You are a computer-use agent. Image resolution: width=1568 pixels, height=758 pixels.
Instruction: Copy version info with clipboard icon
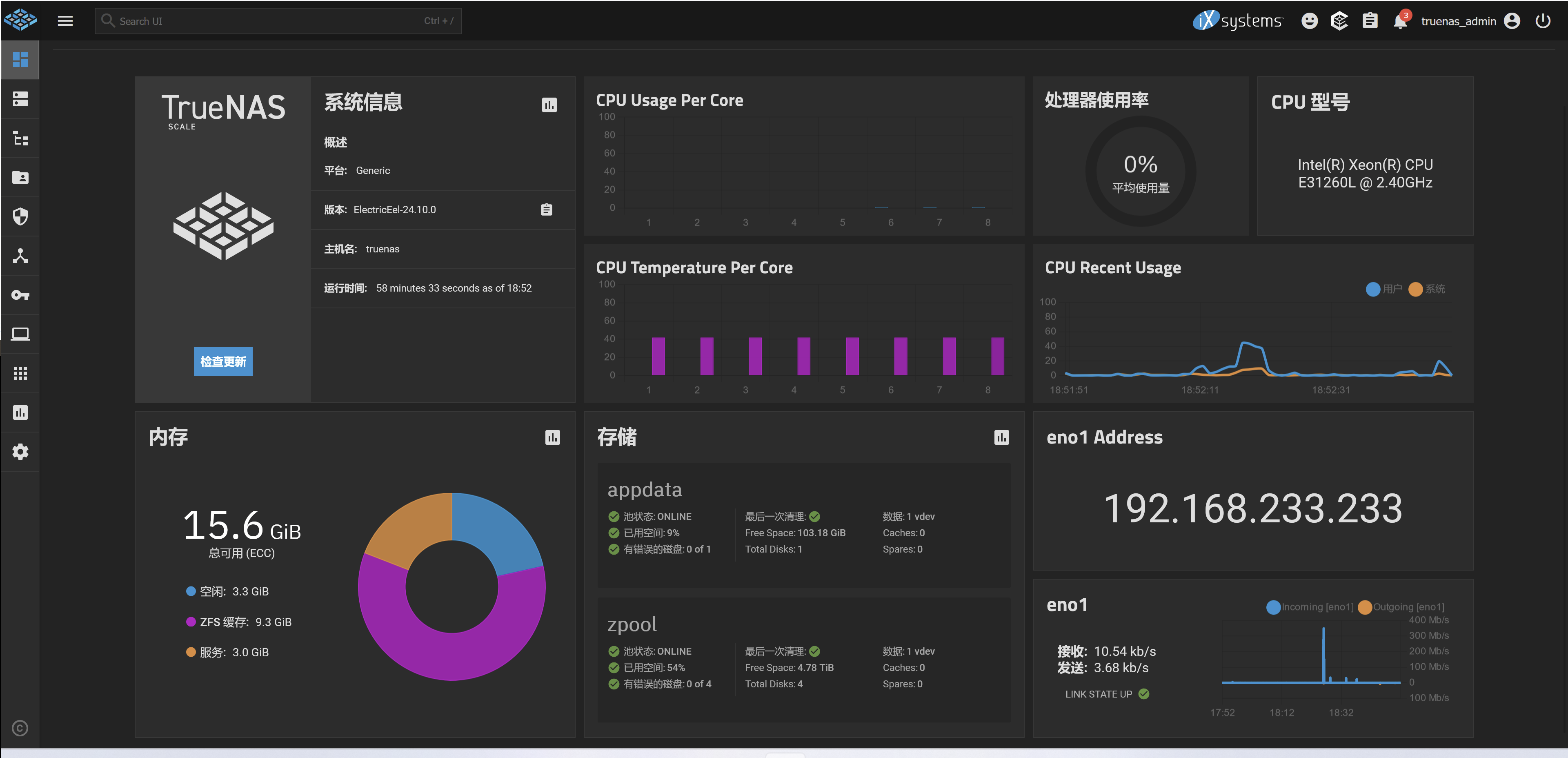[x=547, y=210]
